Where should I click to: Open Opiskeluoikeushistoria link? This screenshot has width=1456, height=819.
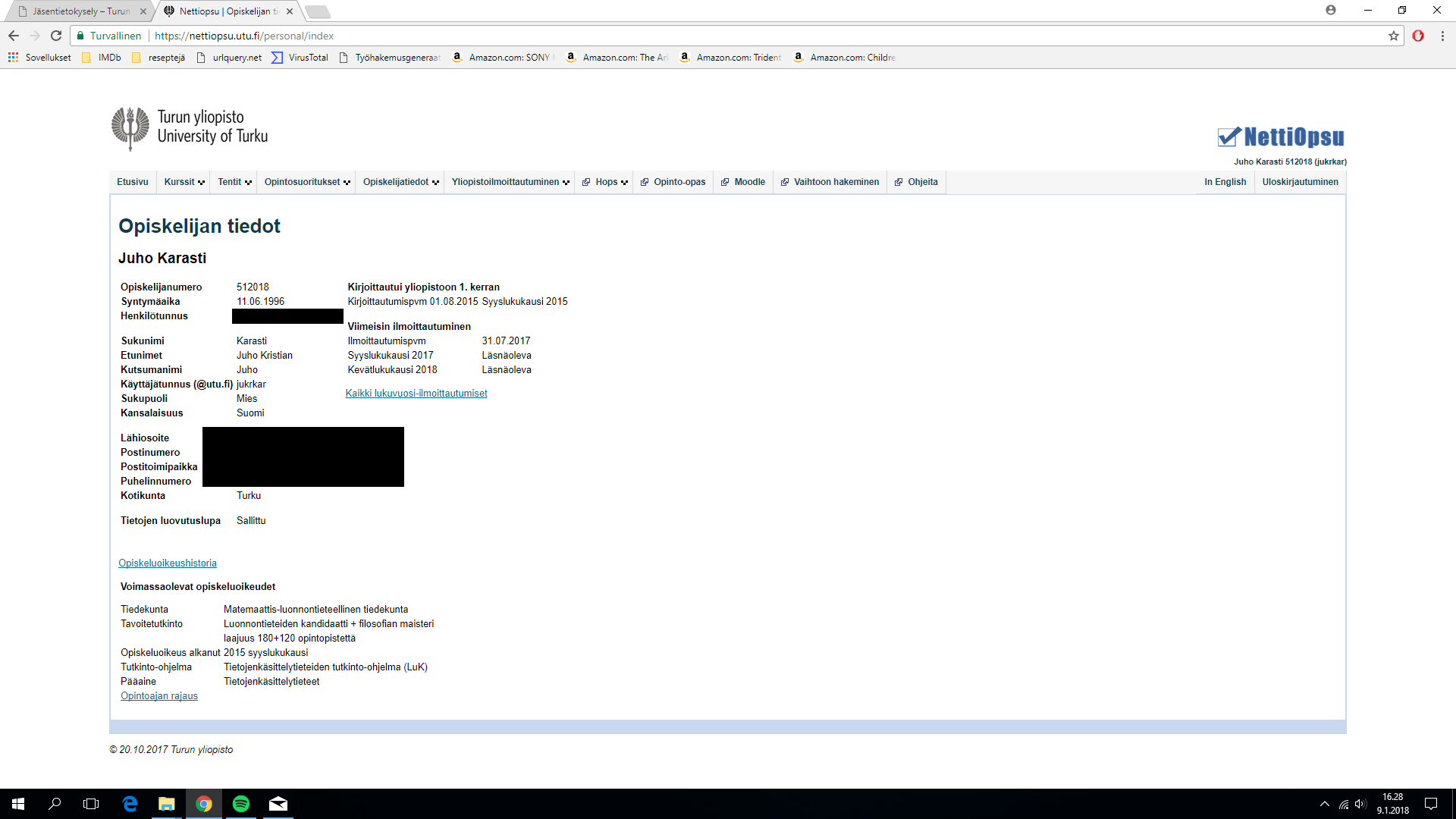pos(168,563)
